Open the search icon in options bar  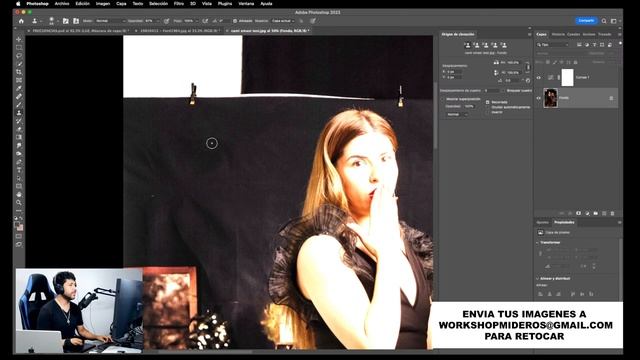(604, 21)
